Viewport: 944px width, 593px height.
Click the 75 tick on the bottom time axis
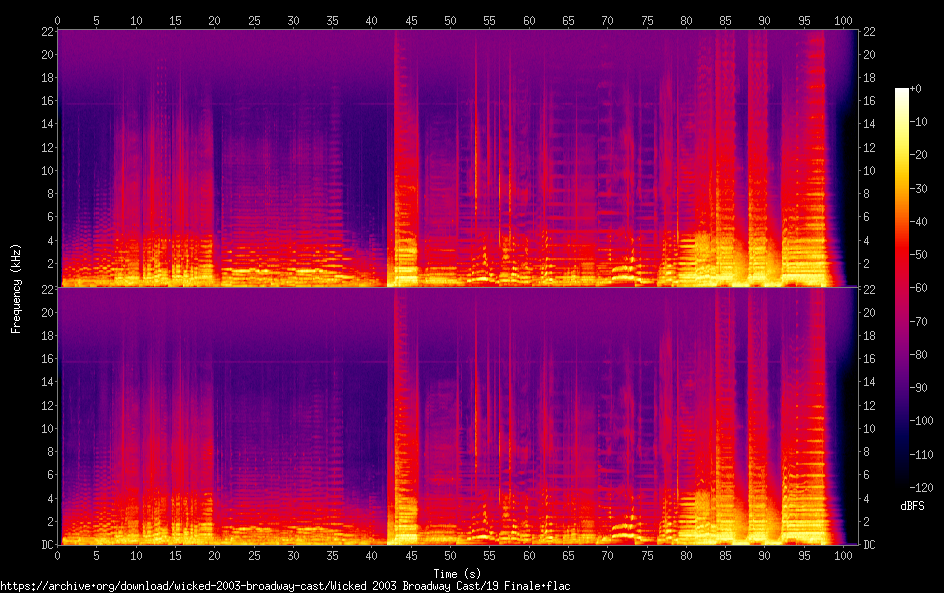(647, 555)
